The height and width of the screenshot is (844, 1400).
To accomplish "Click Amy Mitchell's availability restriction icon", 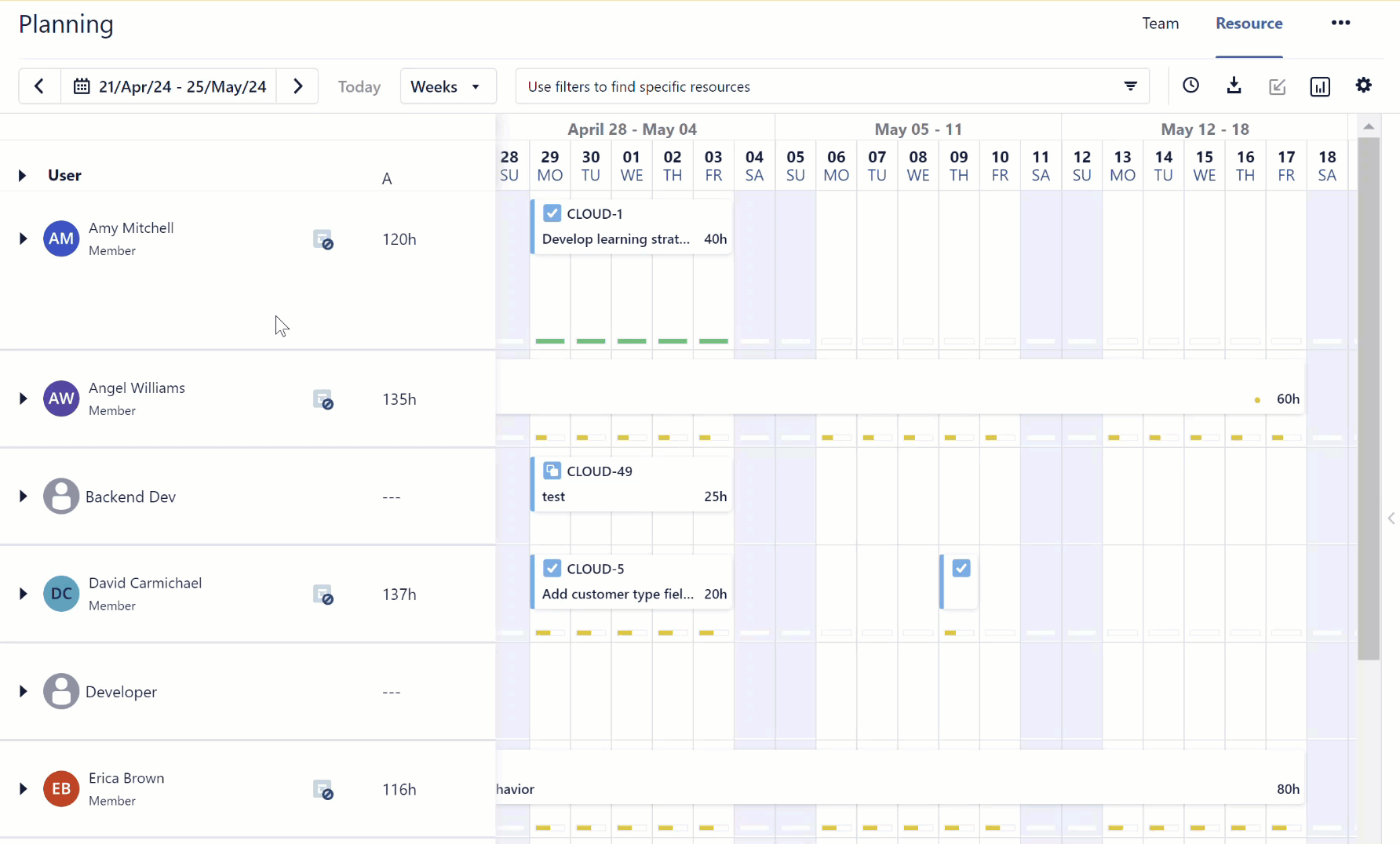I will (323, 239).
